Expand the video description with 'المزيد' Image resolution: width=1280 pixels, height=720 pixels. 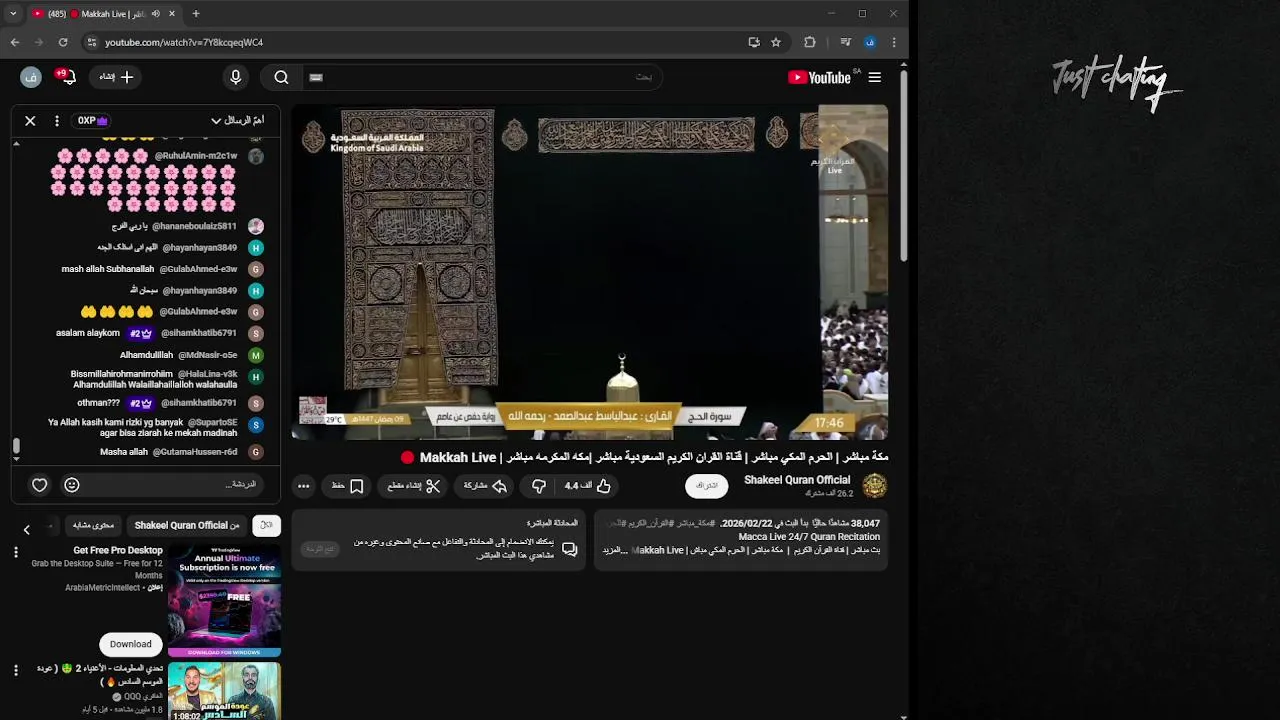[613, 551]
